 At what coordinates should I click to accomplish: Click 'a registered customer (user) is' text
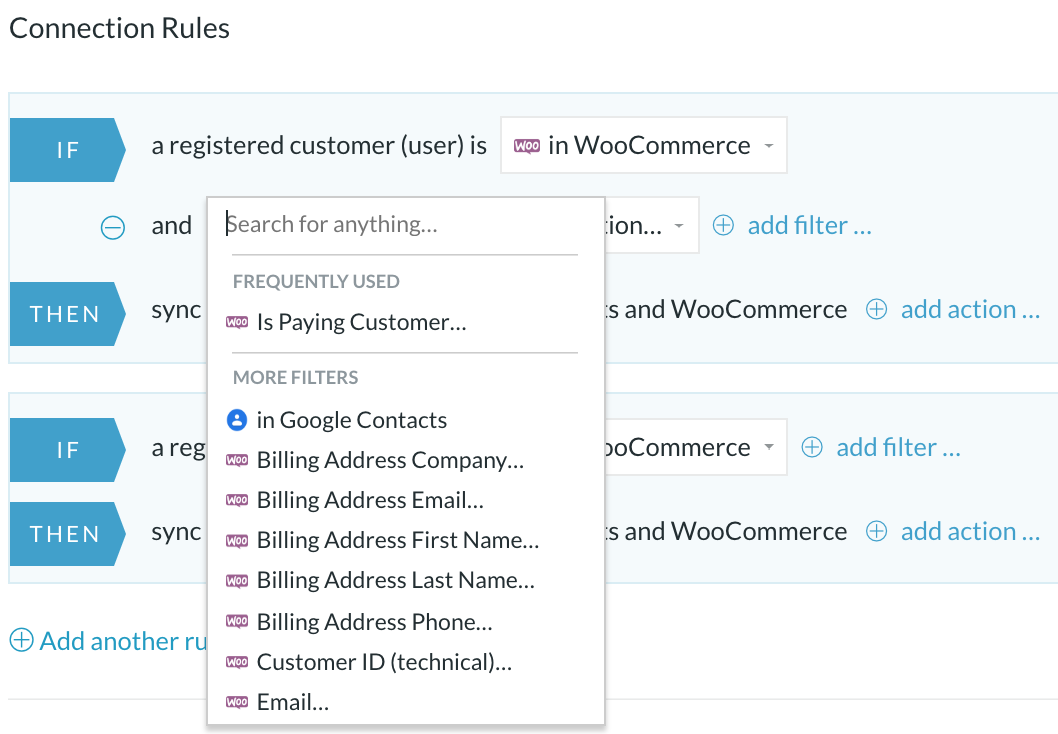click(319, 146)
